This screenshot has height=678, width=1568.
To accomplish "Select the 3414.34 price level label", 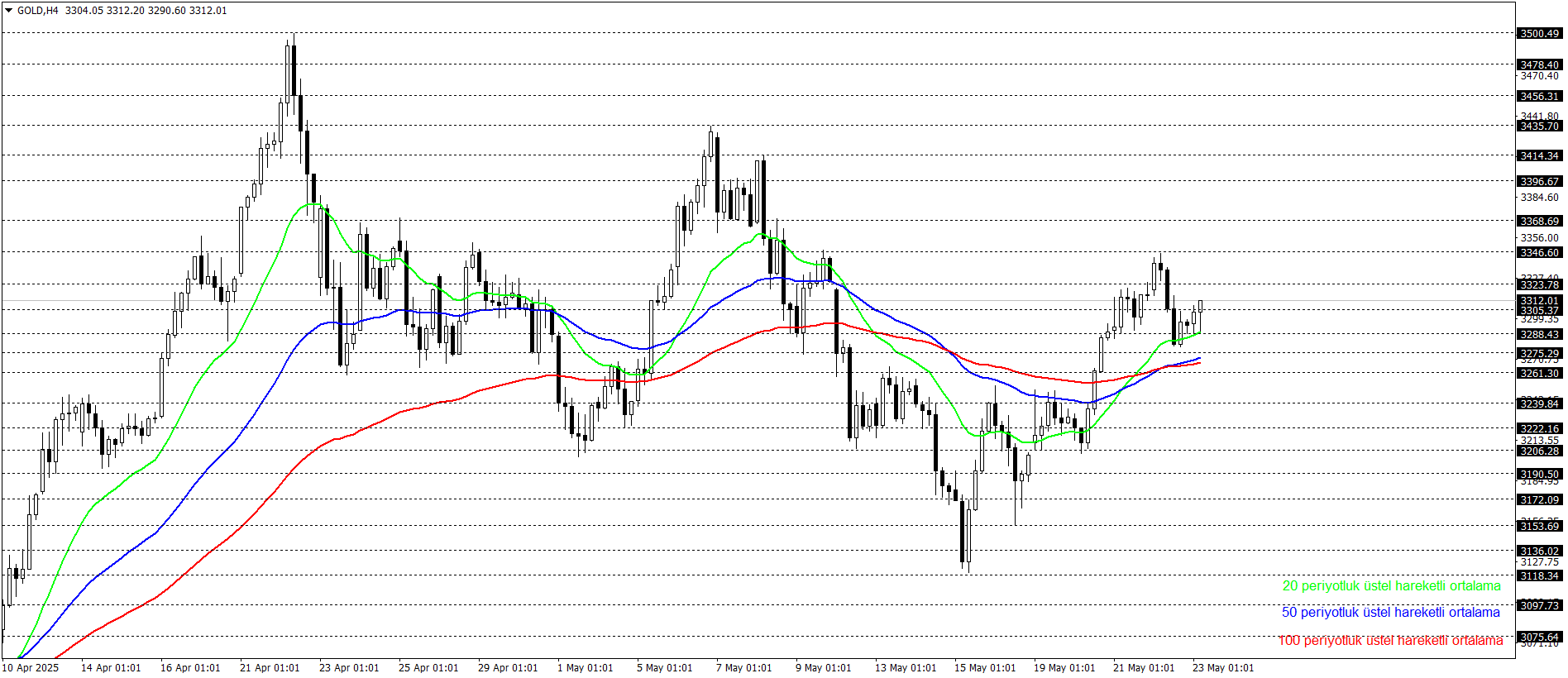I will 1539,156.
